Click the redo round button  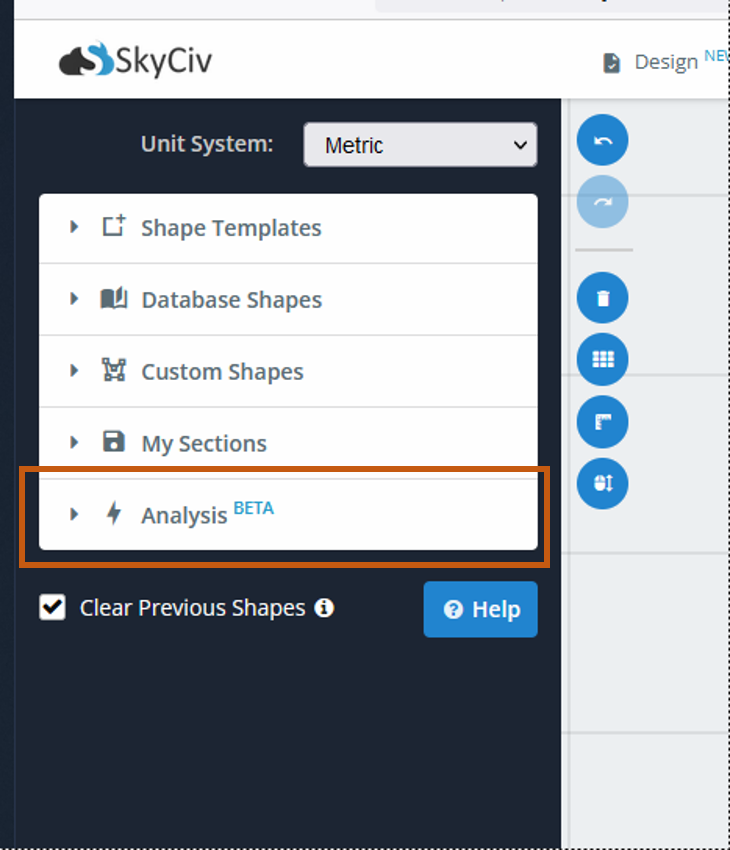tap(602, 202)
